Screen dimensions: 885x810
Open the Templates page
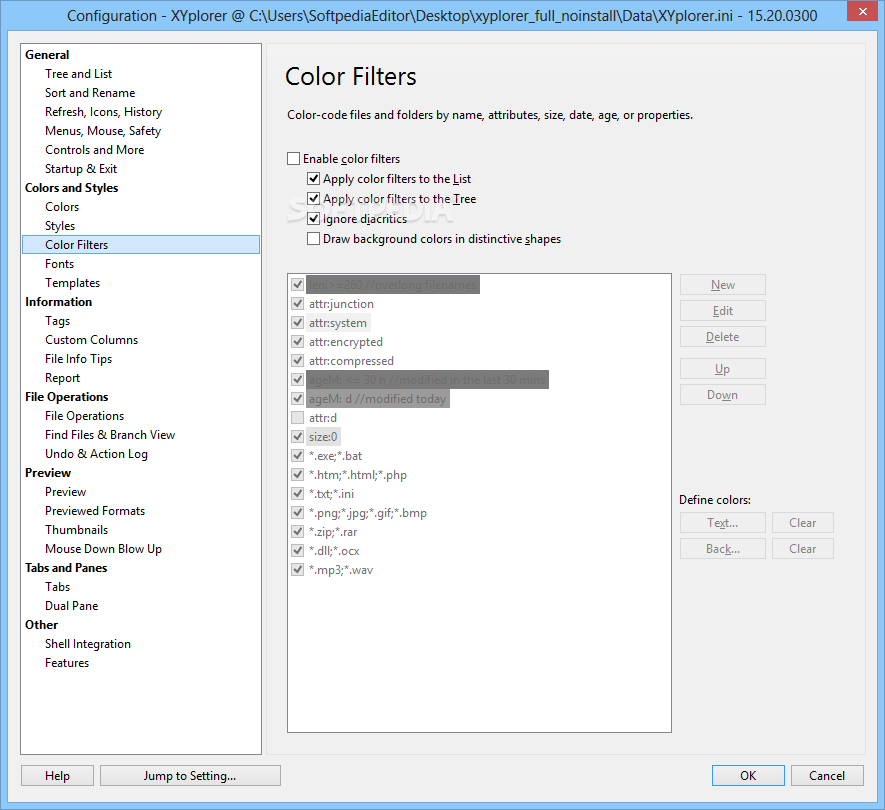[72, 283]
